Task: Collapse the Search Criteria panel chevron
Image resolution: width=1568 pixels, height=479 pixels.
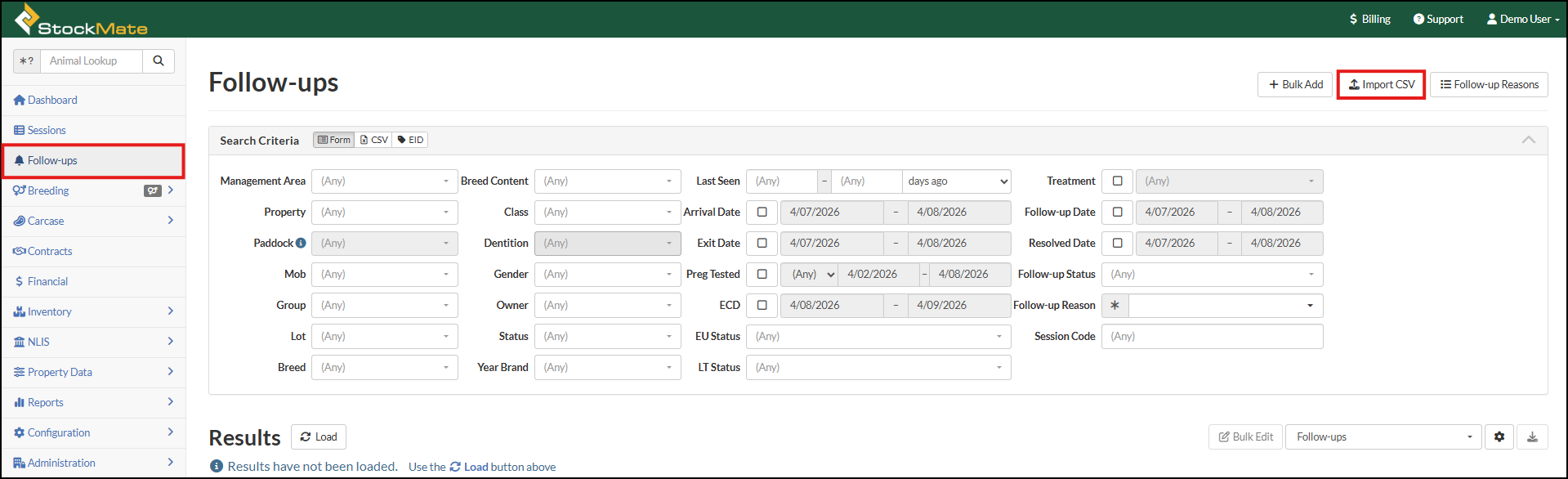Action: (1528, 140)
